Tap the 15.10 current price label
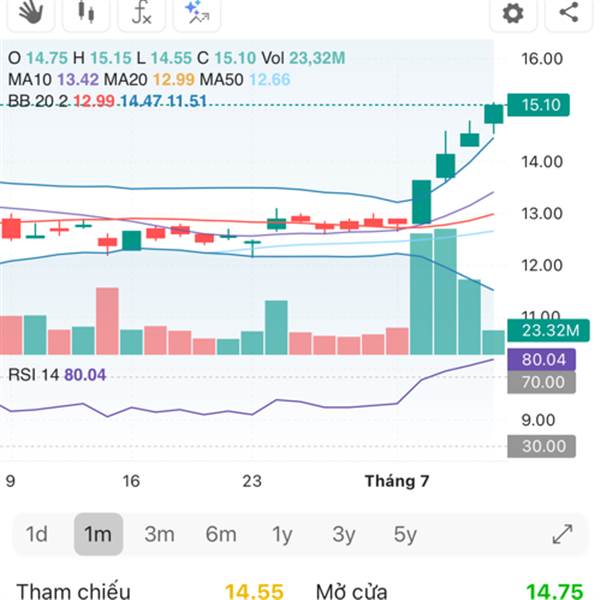 coord(538,105)
